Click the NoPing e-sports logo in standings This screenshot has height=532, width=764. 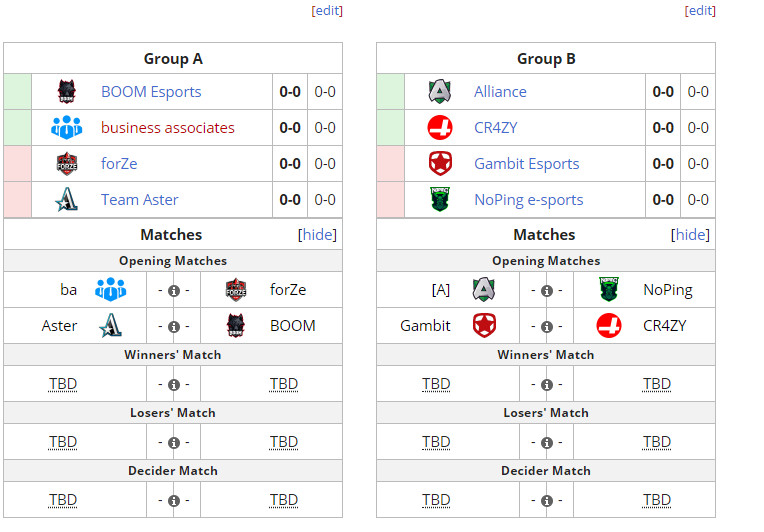click(440, 200)
